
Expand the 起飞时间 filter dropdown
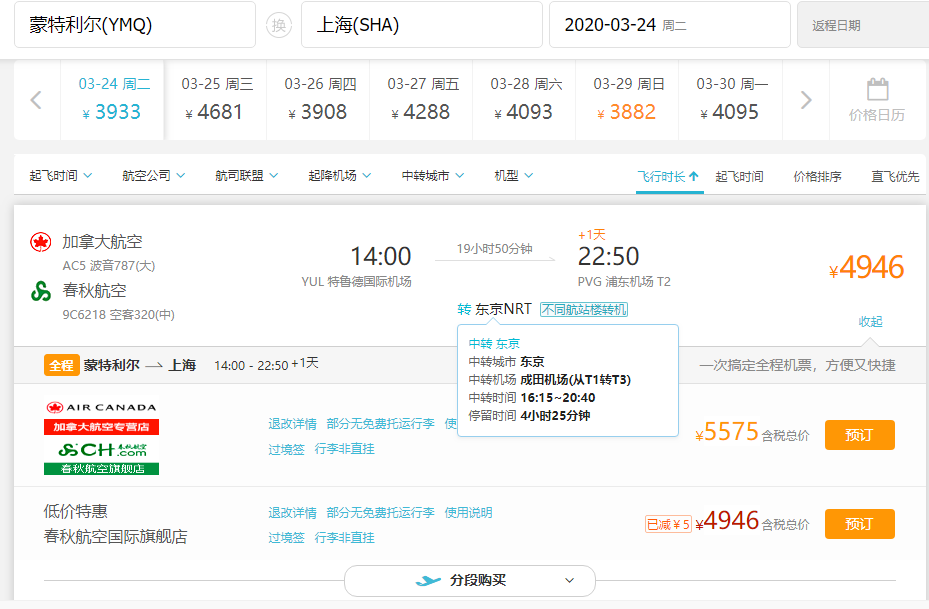(60, 176)
